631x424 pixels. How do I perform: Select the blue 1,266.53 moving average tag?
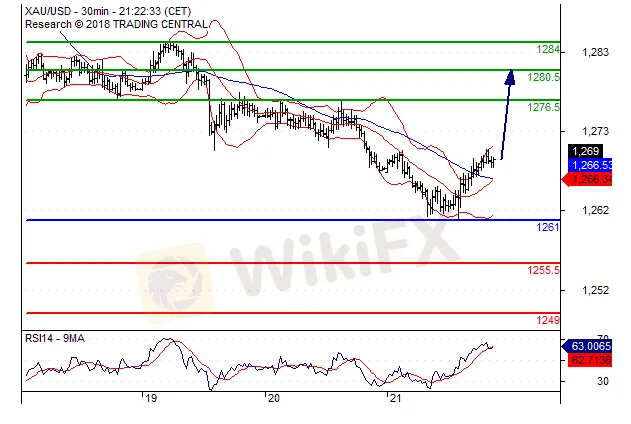tap(590, 165)
